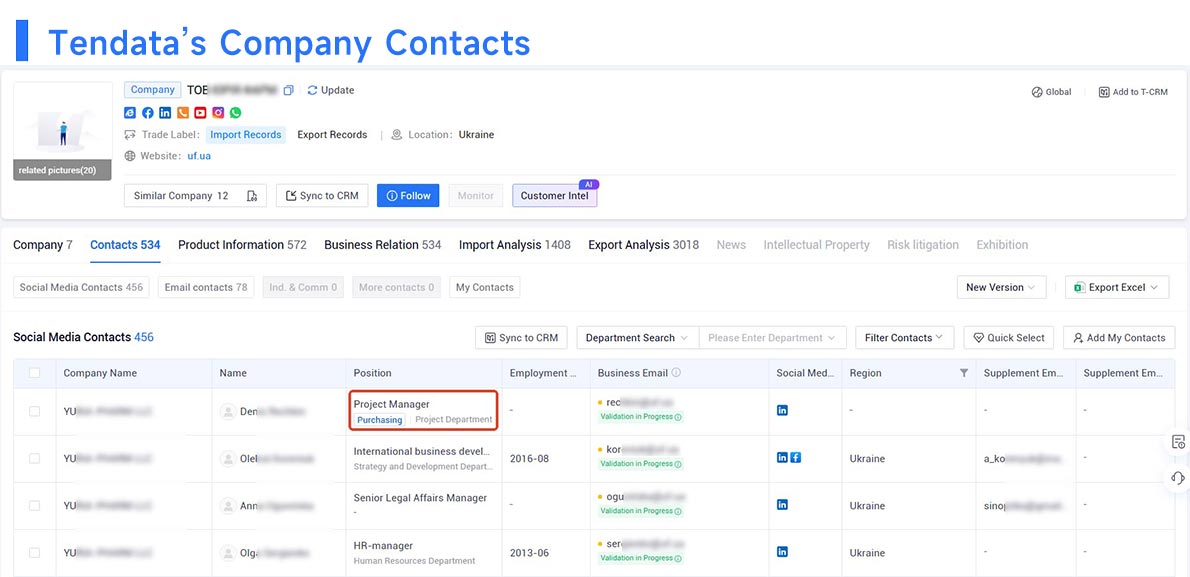Click the customer support headset icon
This screenshot has width=1190, height=577.
click(x=1178, y=478)
